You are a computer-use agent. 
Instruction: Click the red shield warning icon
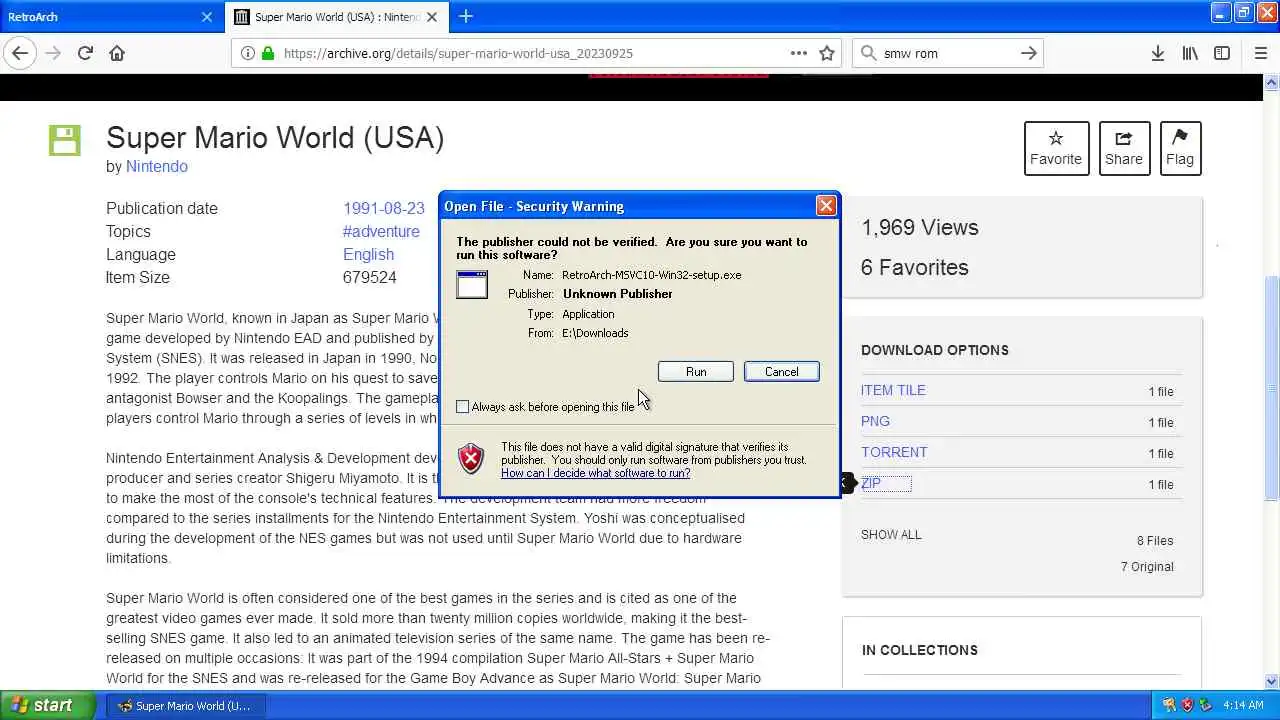pyautogui.click(x=471, y=459)
